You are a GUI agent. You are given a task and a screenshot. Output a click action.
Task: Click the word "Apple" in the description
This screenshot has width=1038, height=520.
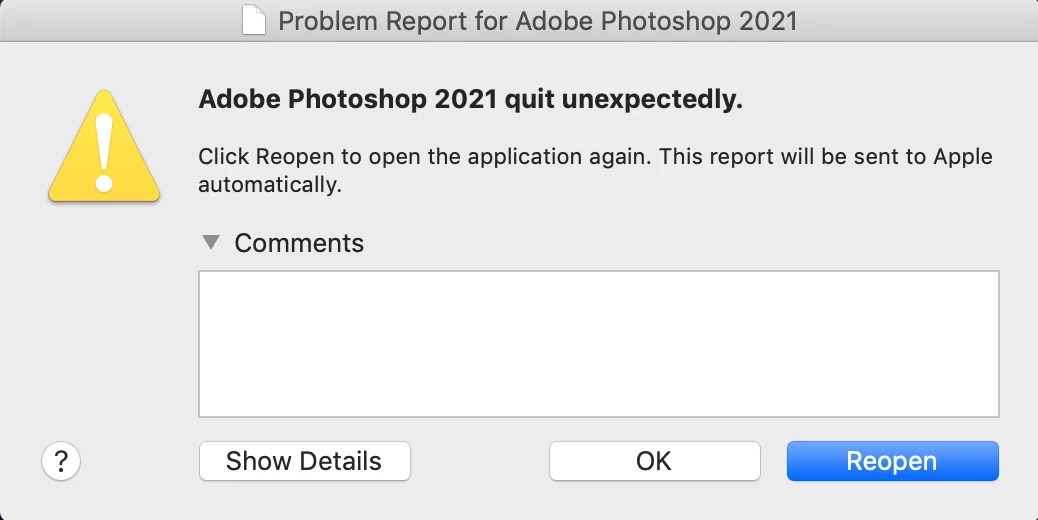pos(963,157)
